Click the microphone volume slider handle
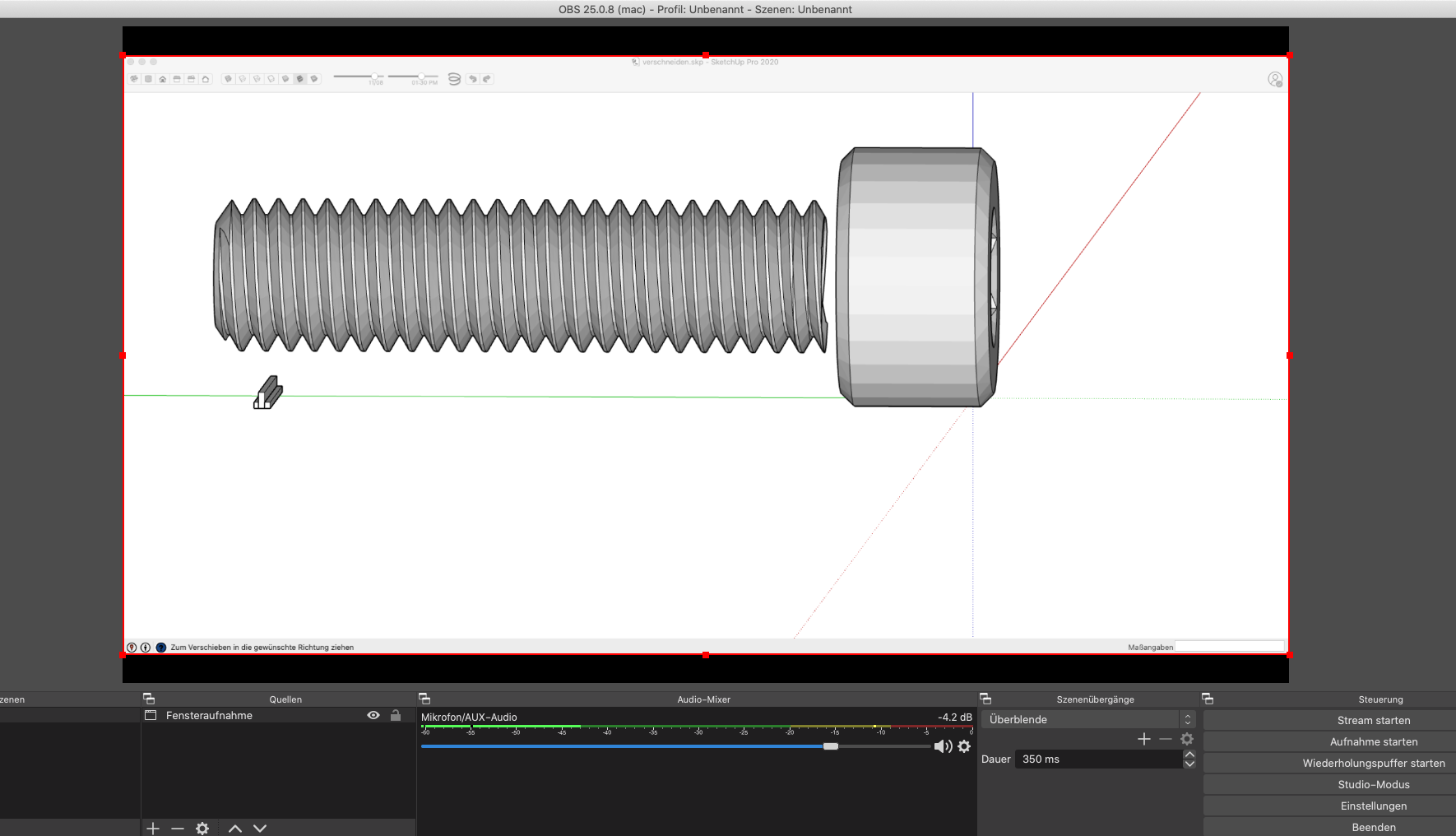This screenshot has width=1456, height=836. click(831, 746)
